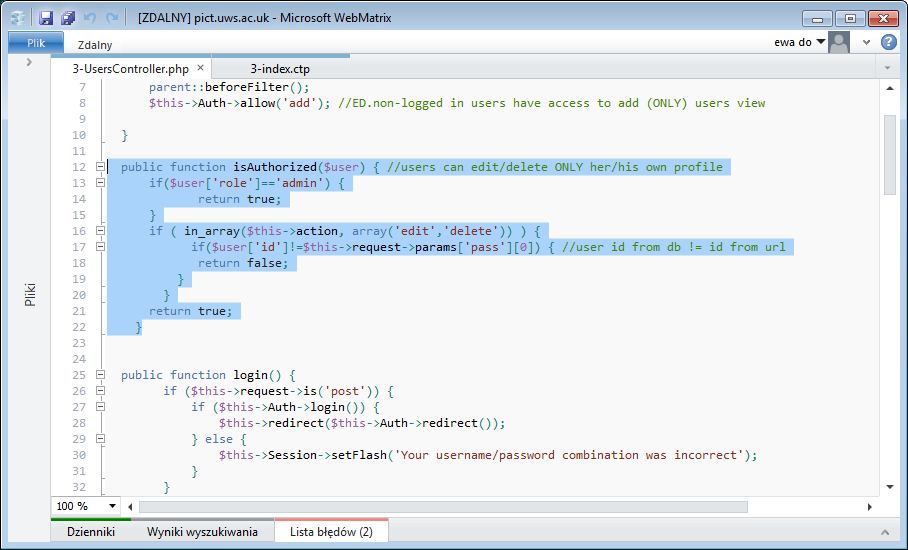The image size is (908, 550).
Task: Open the ewa do account dropdown
Action: pyautogui.click(x=800, y=42)
